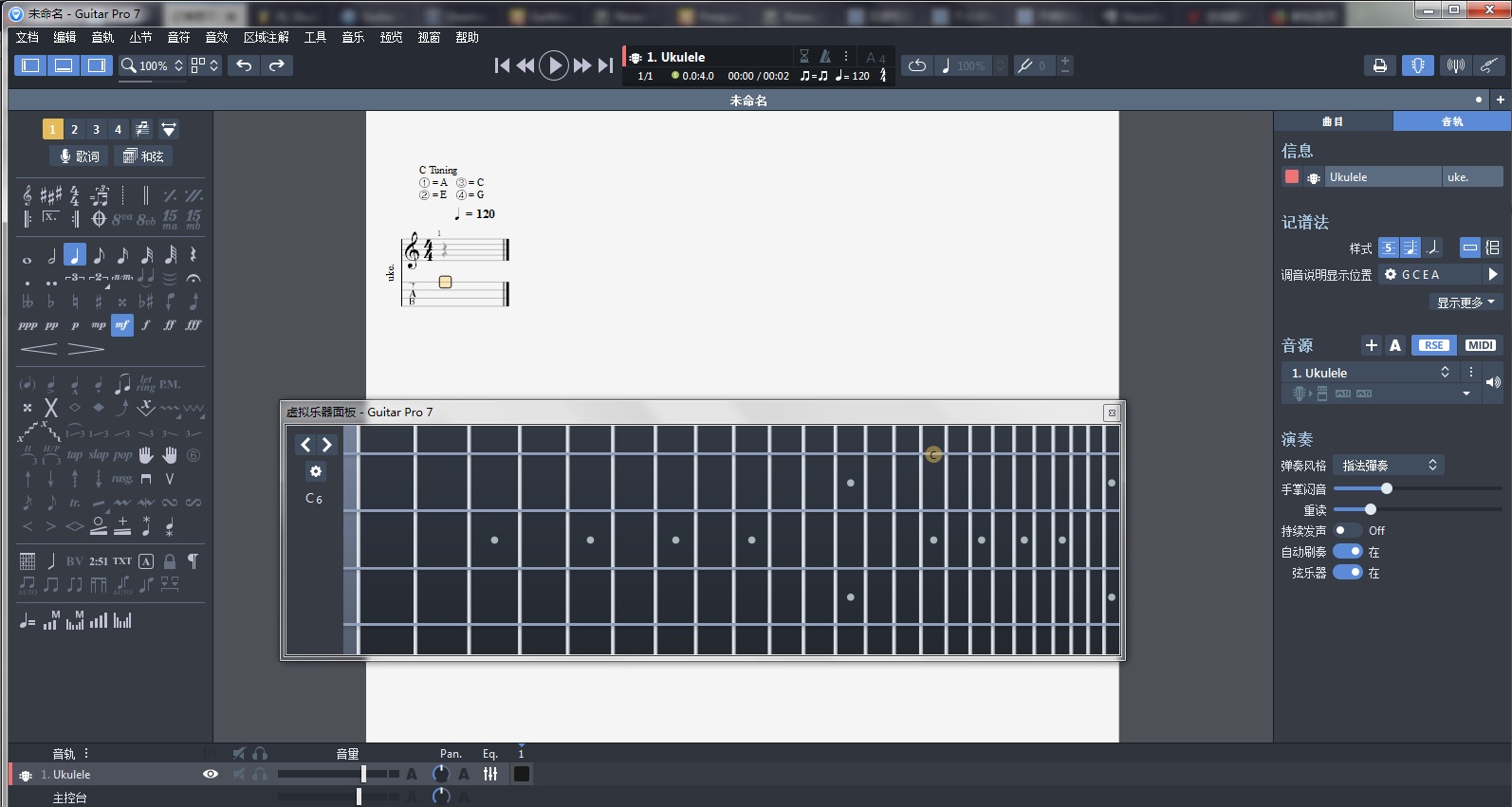Set dynamic to fortissimo ff
This screenshot has width=1512, height=807.
(170, 325)
